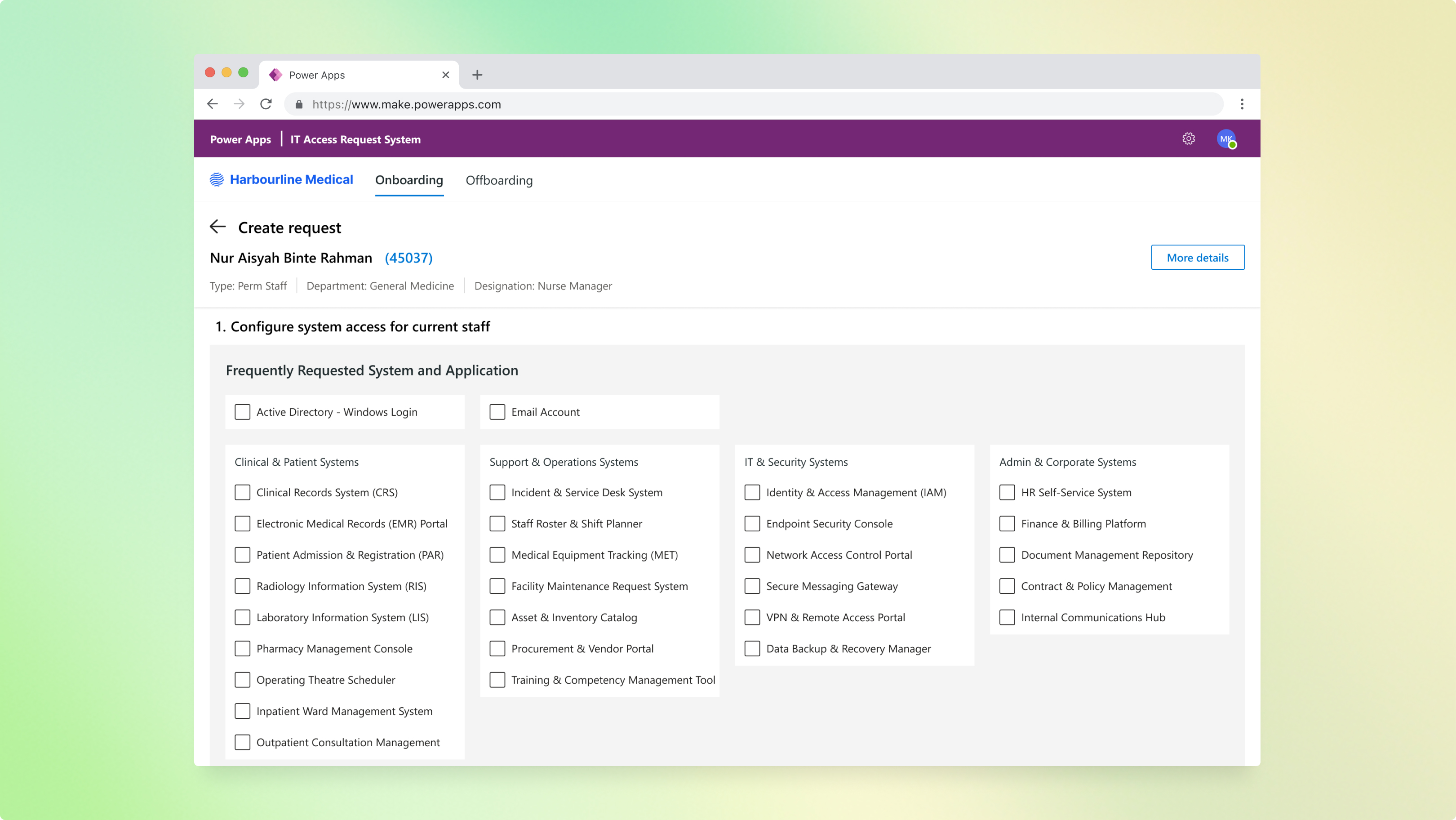The image size is (1456, 820).
Task: Open the settings gear in the purple header
Action: point(1189,138)
